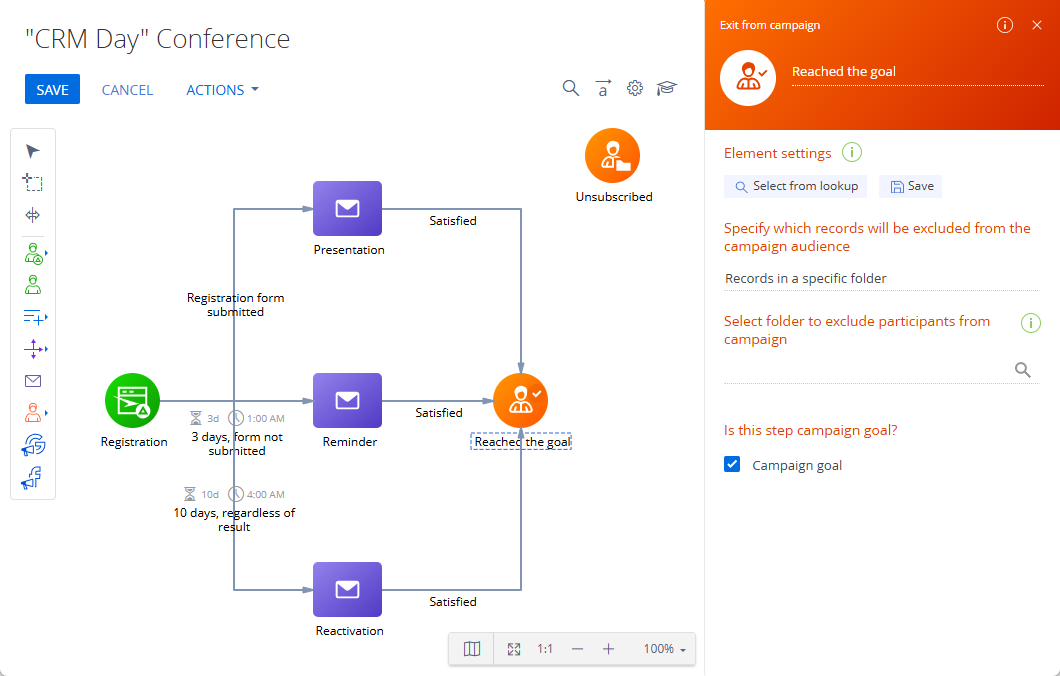The height and width of the screenshot is (676, 1060).
Task: Activate the lasso selection tool
Action: 32,183
